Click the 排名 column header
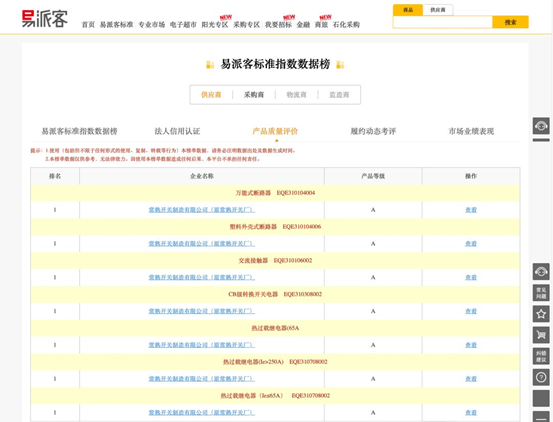 (55, 176)
